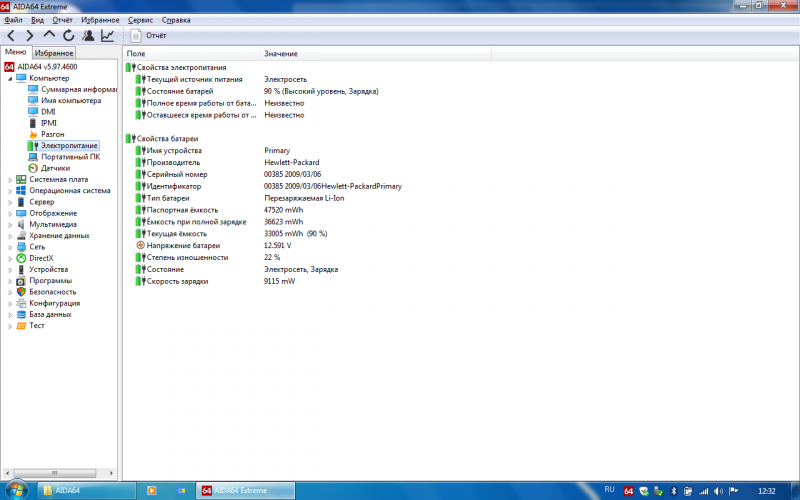Select the Разгон flame icon
This screenshot has height=500, width=800.
(33, 134)
